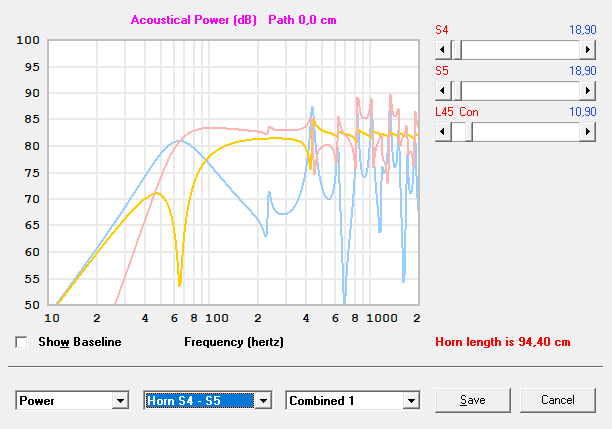
Task: Click the S4 slider thumb
Action: [x=456, y=50]
